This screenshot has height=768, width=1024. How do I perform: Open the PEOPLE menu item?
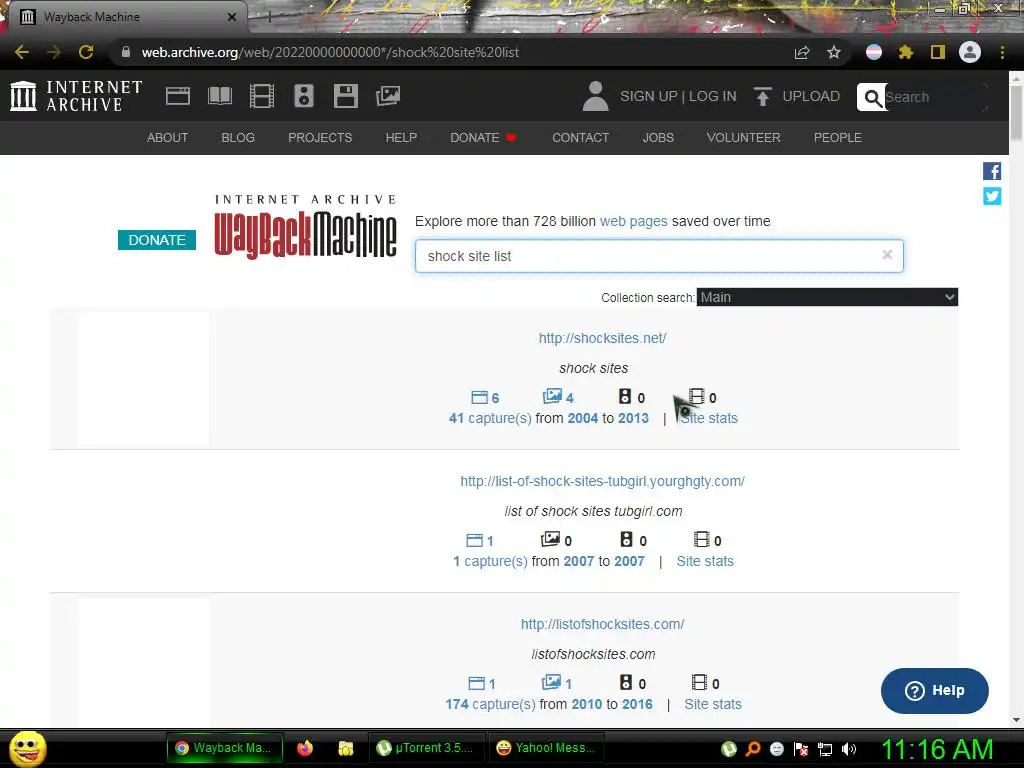838,138
